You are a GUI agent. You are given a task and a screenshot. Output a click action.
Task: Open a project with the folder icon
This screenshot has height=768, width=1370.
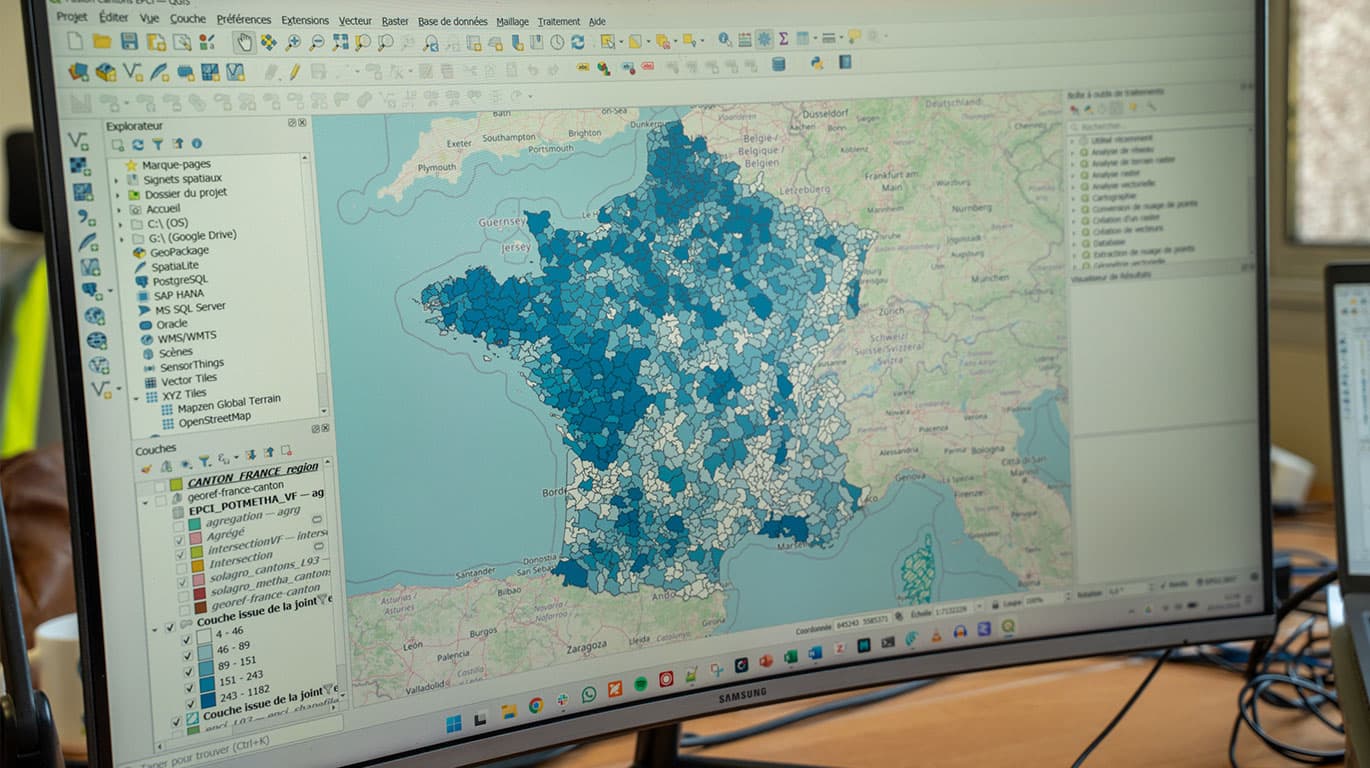point(101,41)
